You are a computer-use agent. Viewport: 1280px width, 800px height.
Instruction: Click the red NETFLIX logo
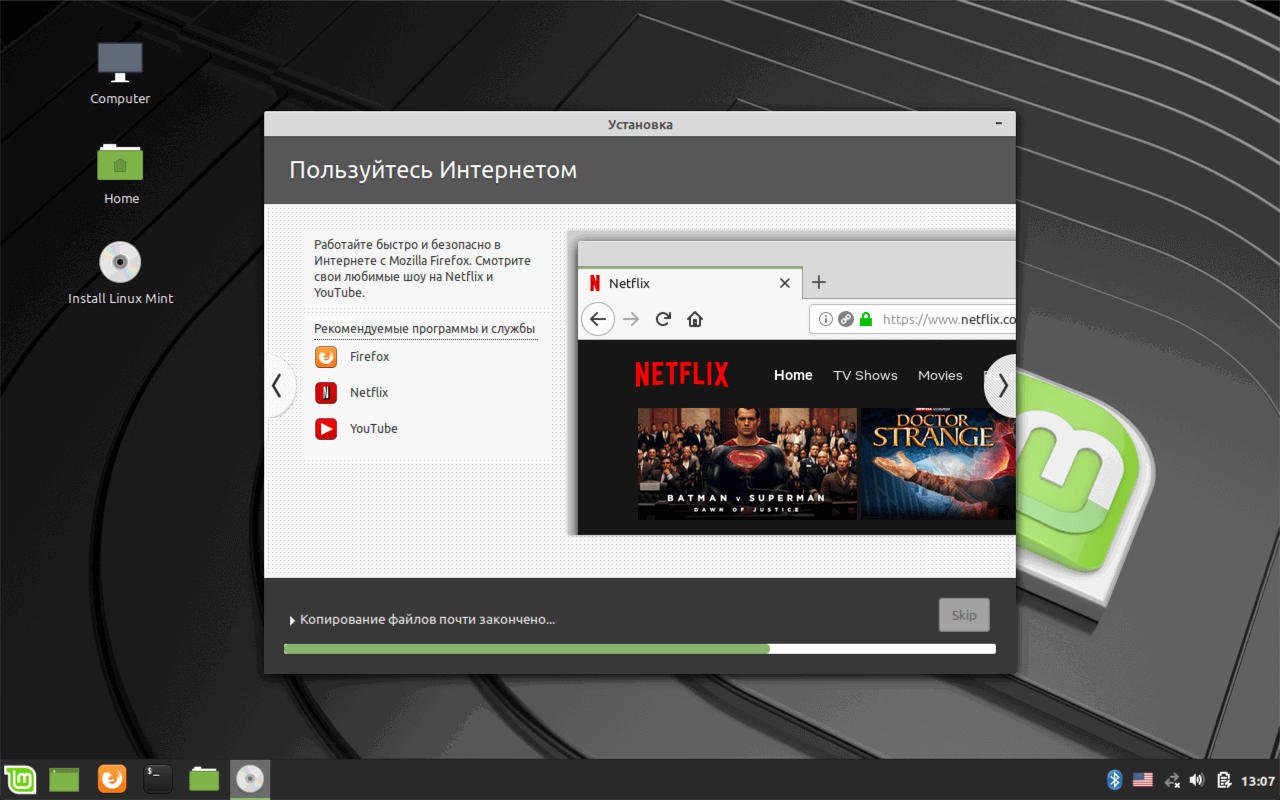coord(682,375)
